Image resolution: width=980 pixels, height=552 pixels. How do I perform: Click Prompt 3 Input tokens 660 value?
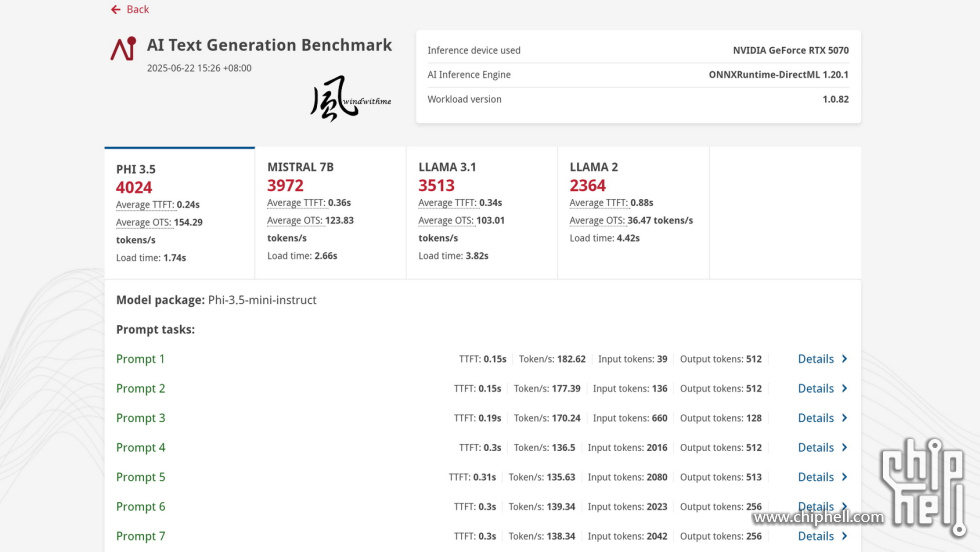coord(659,418)
